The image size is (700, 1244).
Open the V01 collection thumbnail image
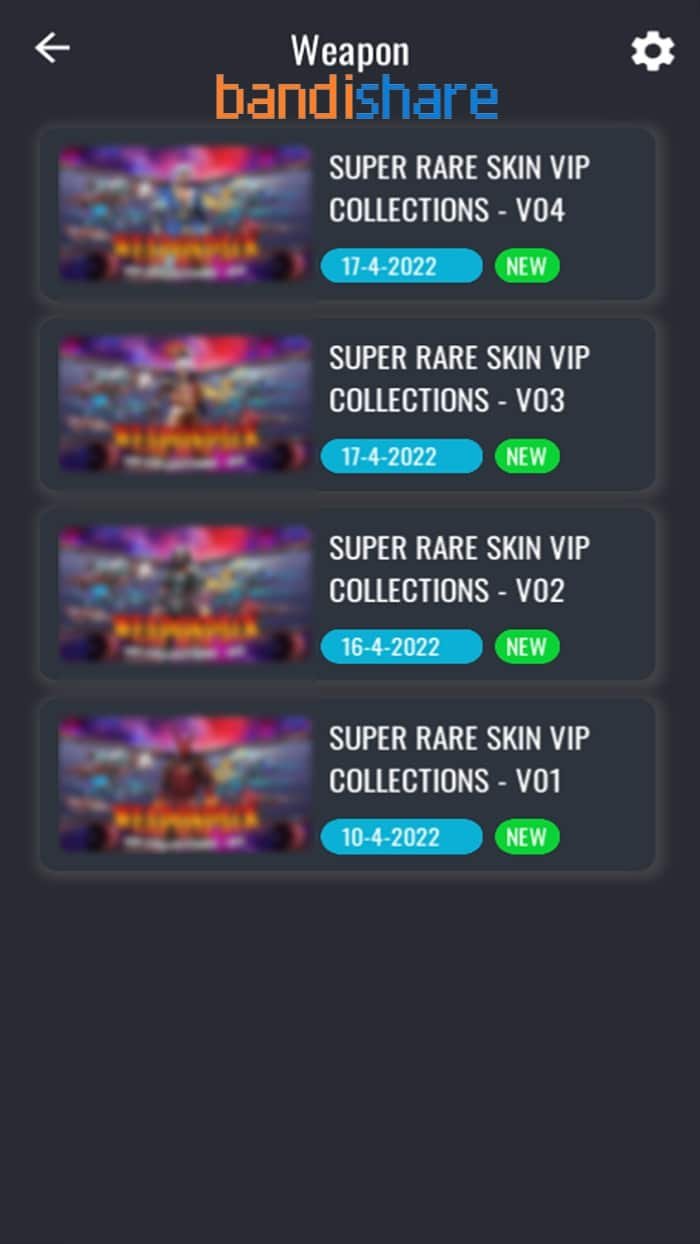[186, 783]
